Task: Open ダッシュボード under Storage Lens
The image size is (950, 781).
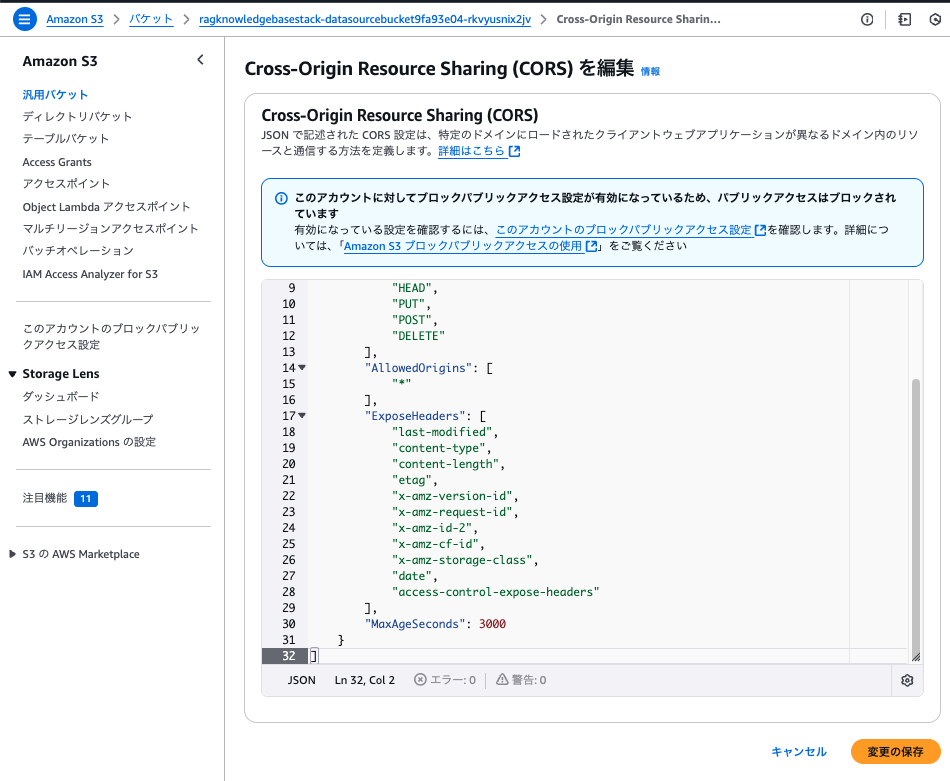Action: pos(61,396)
